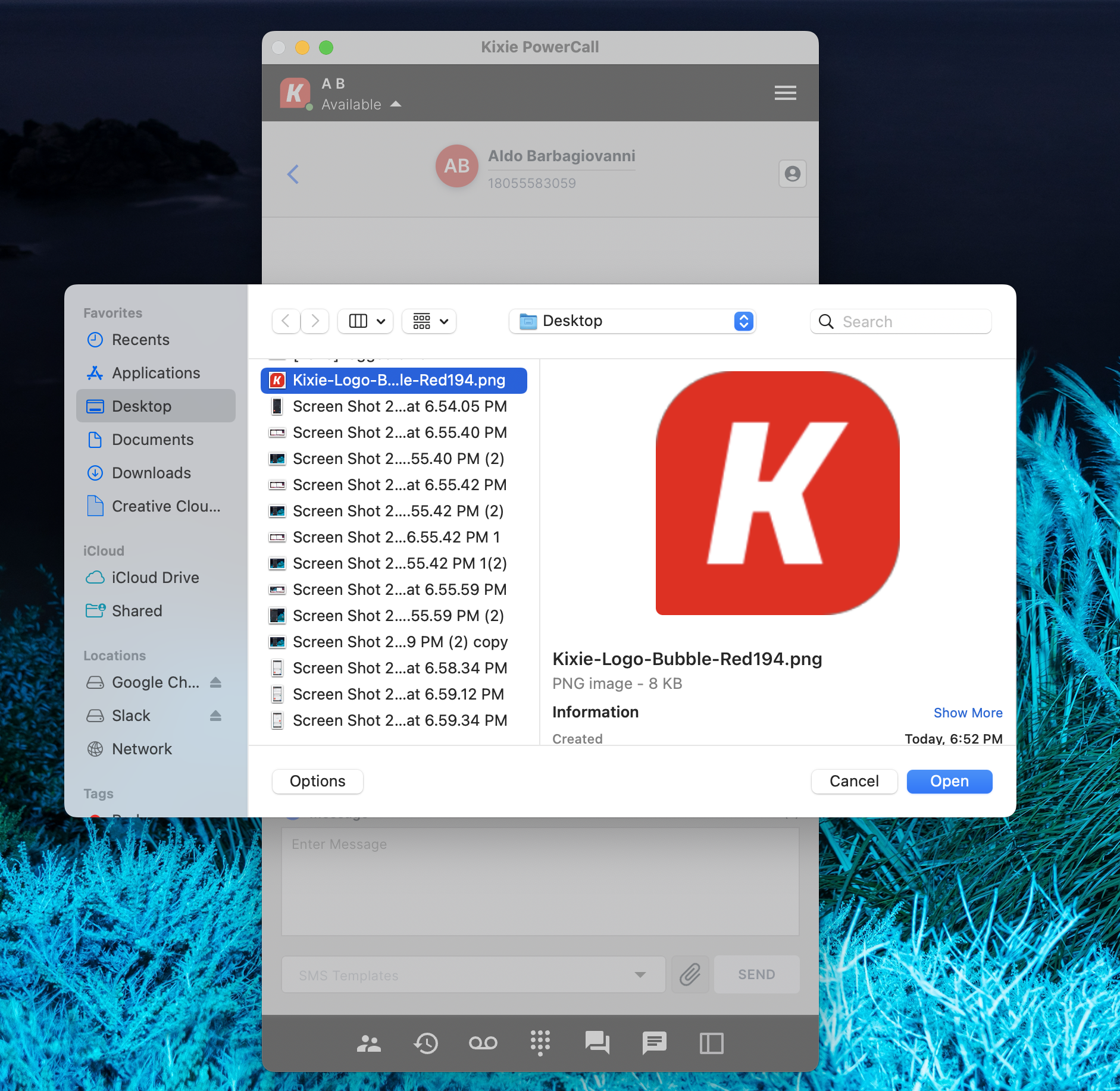Click the Aldo Barbagiovanni contact name
The height and width of the screenshot is (1091, 1120).
point(562,156)
